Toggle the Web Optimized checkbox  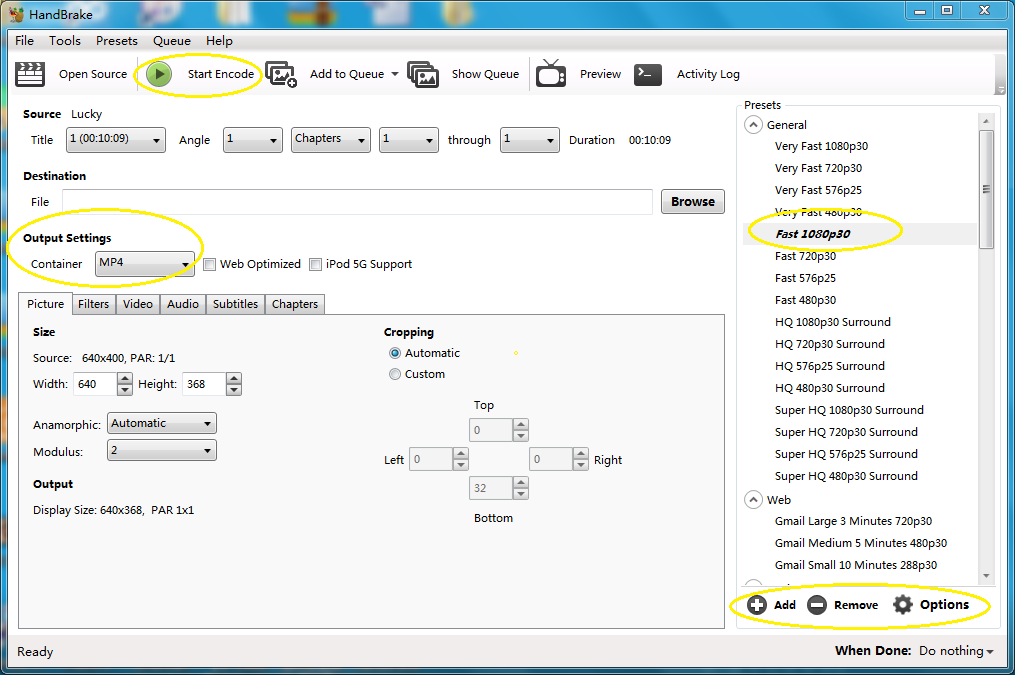click(x=209, y=264)
